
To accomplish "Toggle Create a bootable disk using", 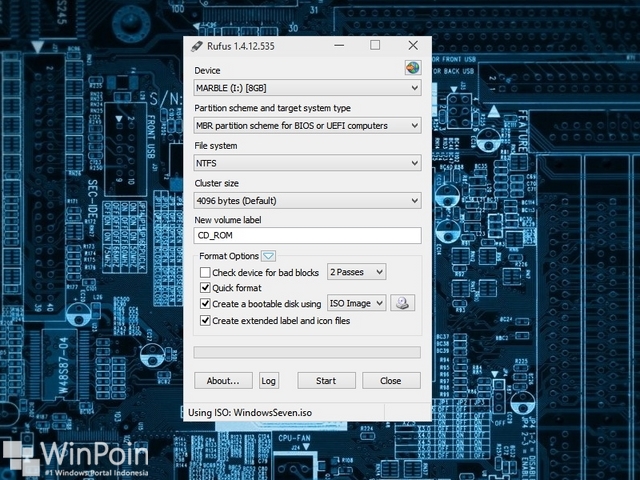I will tap(205, 304).
